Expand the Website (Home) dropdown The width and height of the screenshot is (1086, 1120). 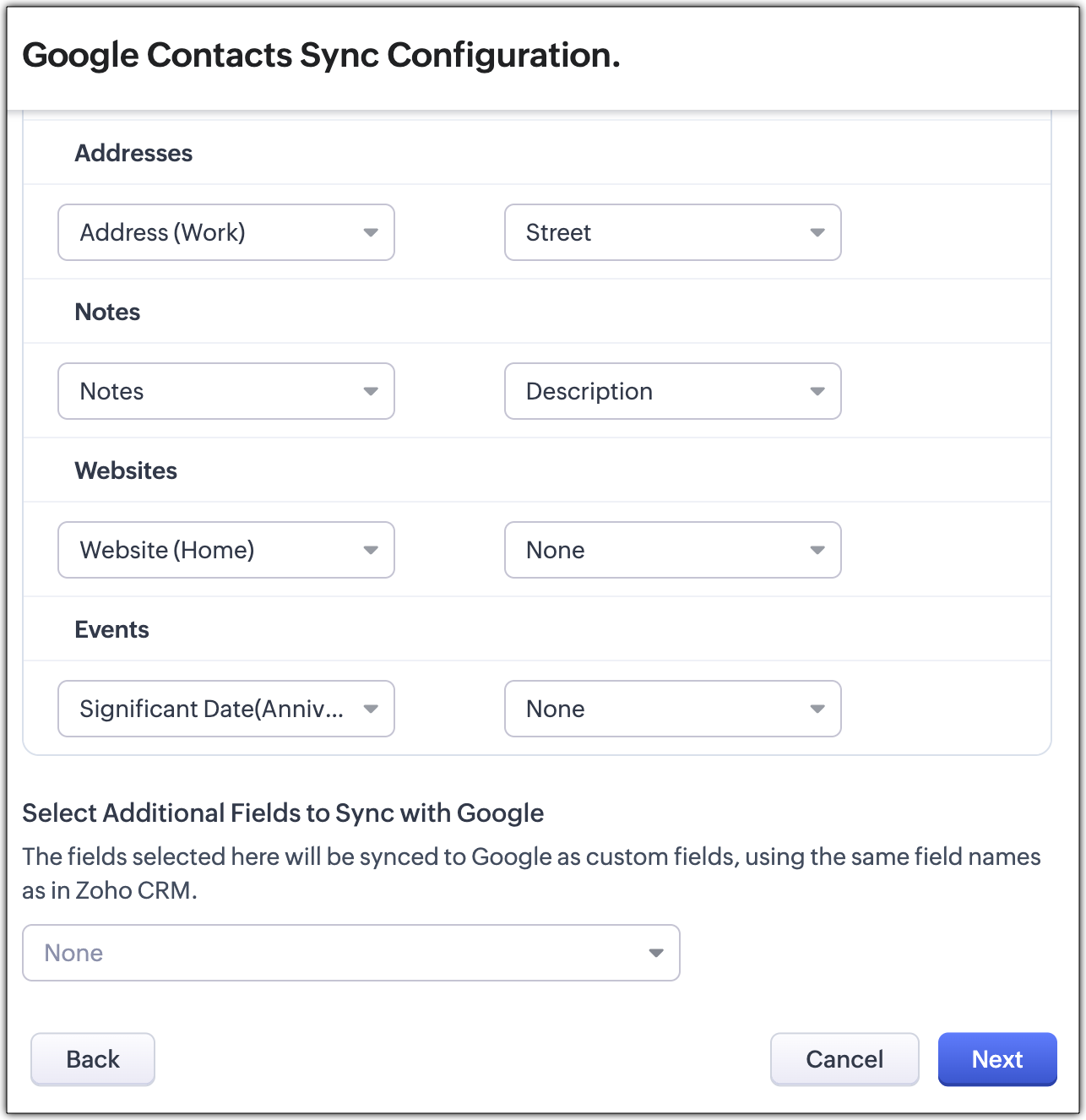click(225, 550)
